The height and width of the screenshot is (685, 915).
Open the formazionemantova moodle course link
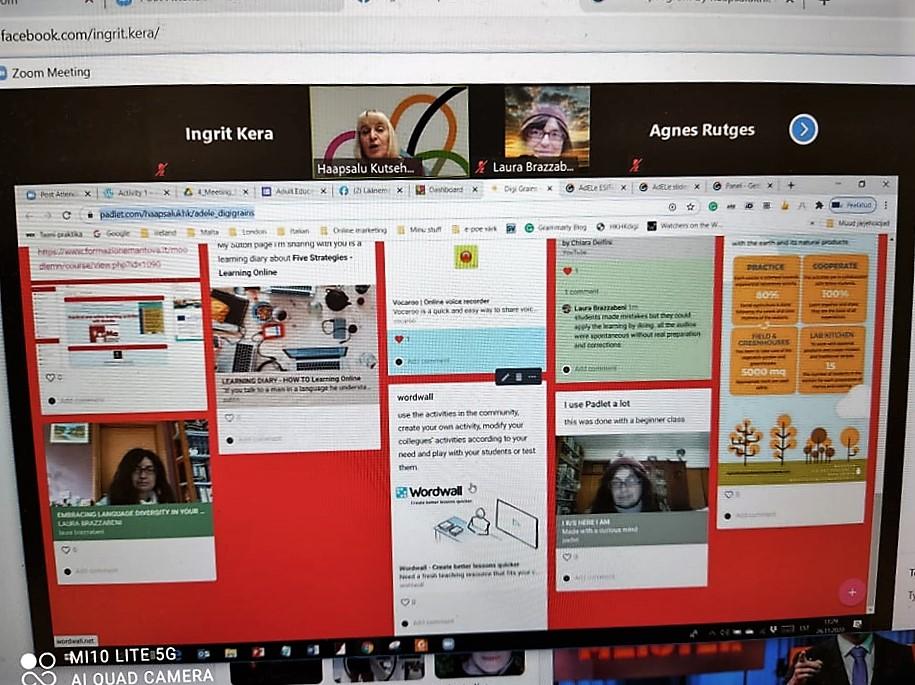111,257
